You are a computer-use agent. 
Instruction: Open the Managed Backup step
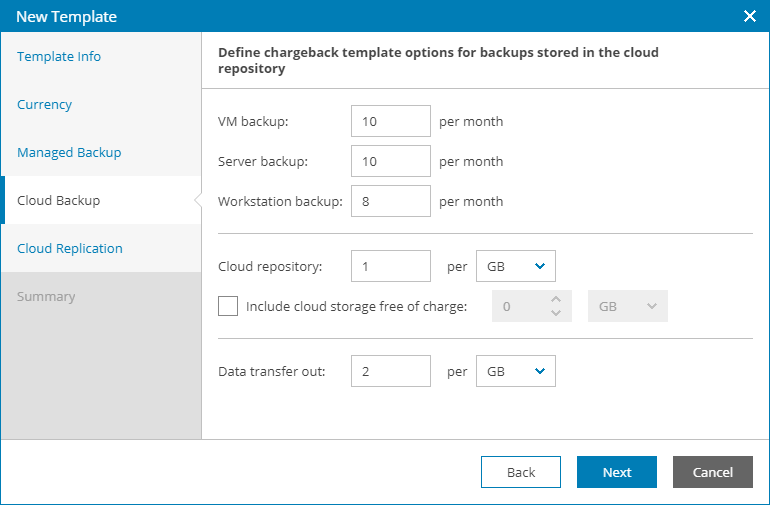69,153
